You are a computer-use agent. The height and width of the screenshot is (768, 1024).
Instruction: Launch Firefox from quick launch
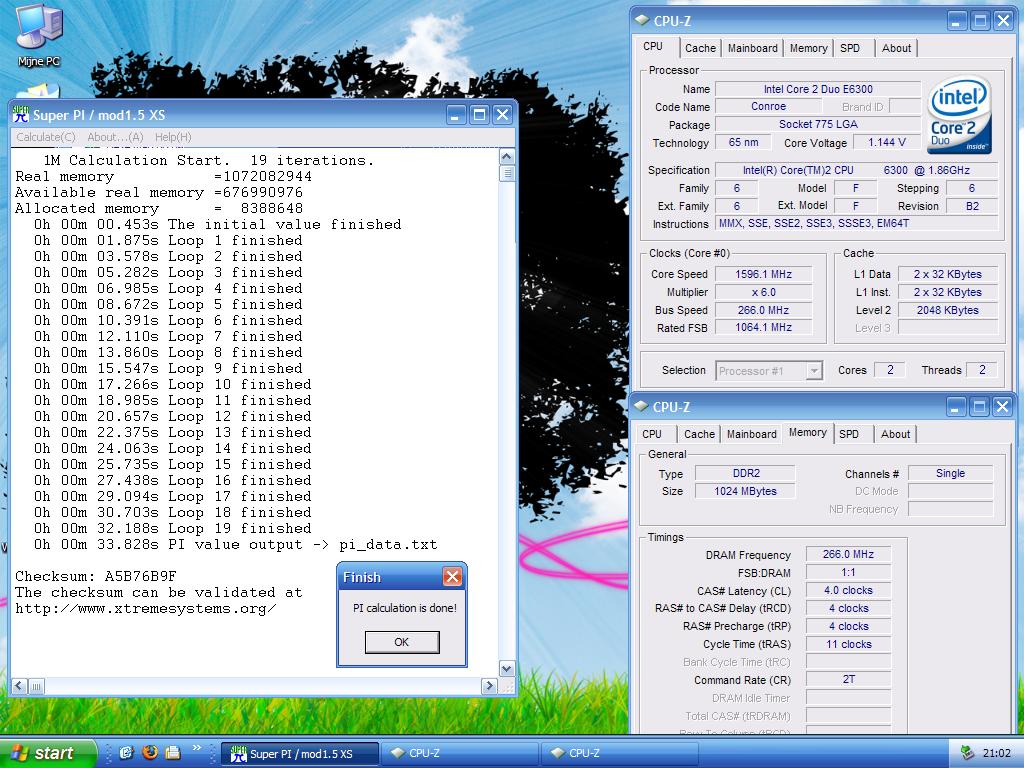tap(150, 753)
